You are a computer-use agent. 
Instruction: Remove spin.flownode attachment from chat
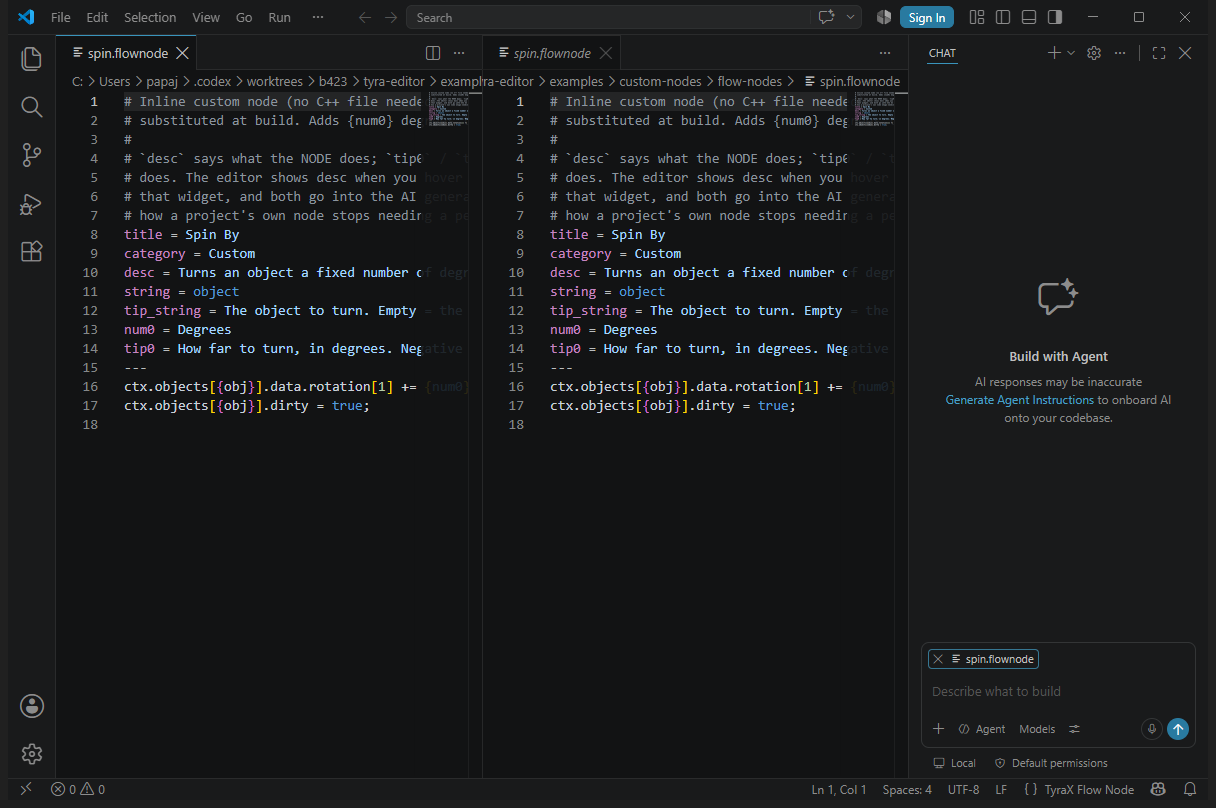tap(938, 659)
